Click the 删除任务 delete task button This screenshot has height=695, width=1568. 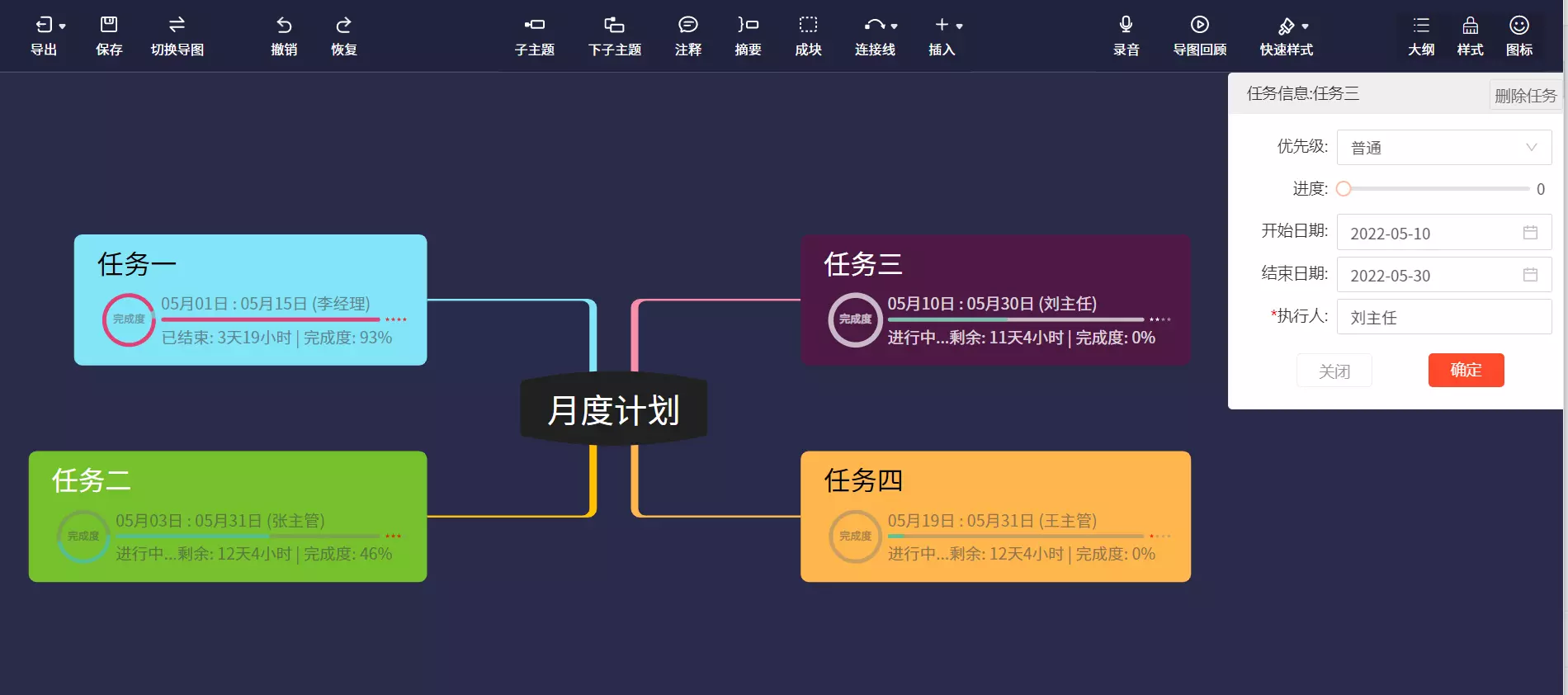tap(1525, 96)
